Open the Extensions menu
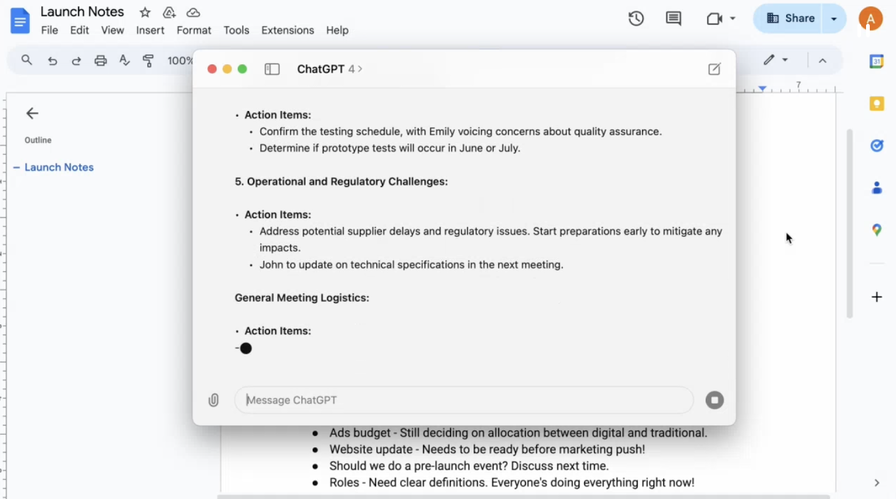 tap(287, 31)
